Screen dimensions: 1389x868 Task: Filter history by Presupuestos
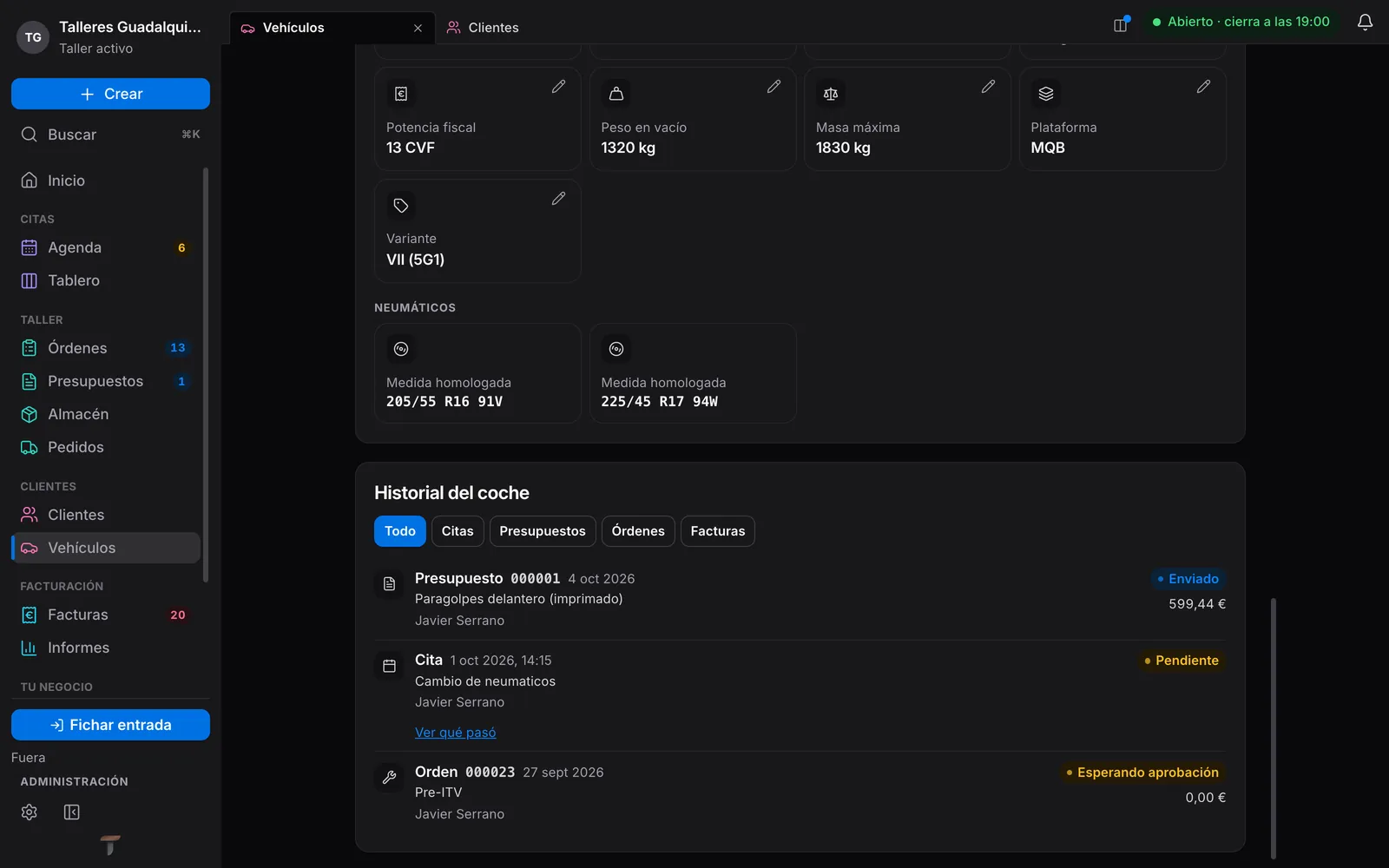pos(543,531)
